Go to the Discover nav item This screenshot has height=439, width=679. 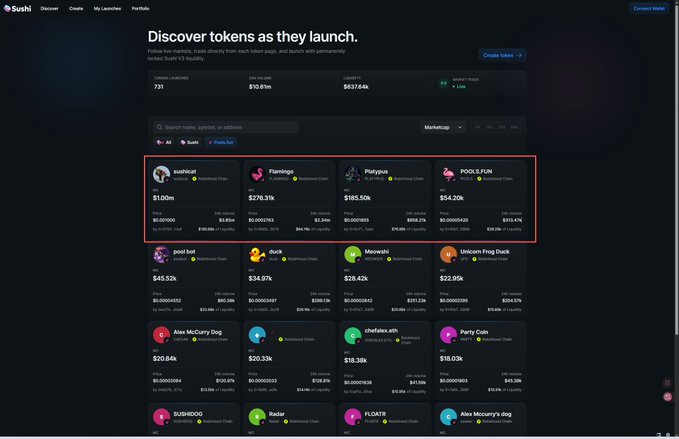49,8
